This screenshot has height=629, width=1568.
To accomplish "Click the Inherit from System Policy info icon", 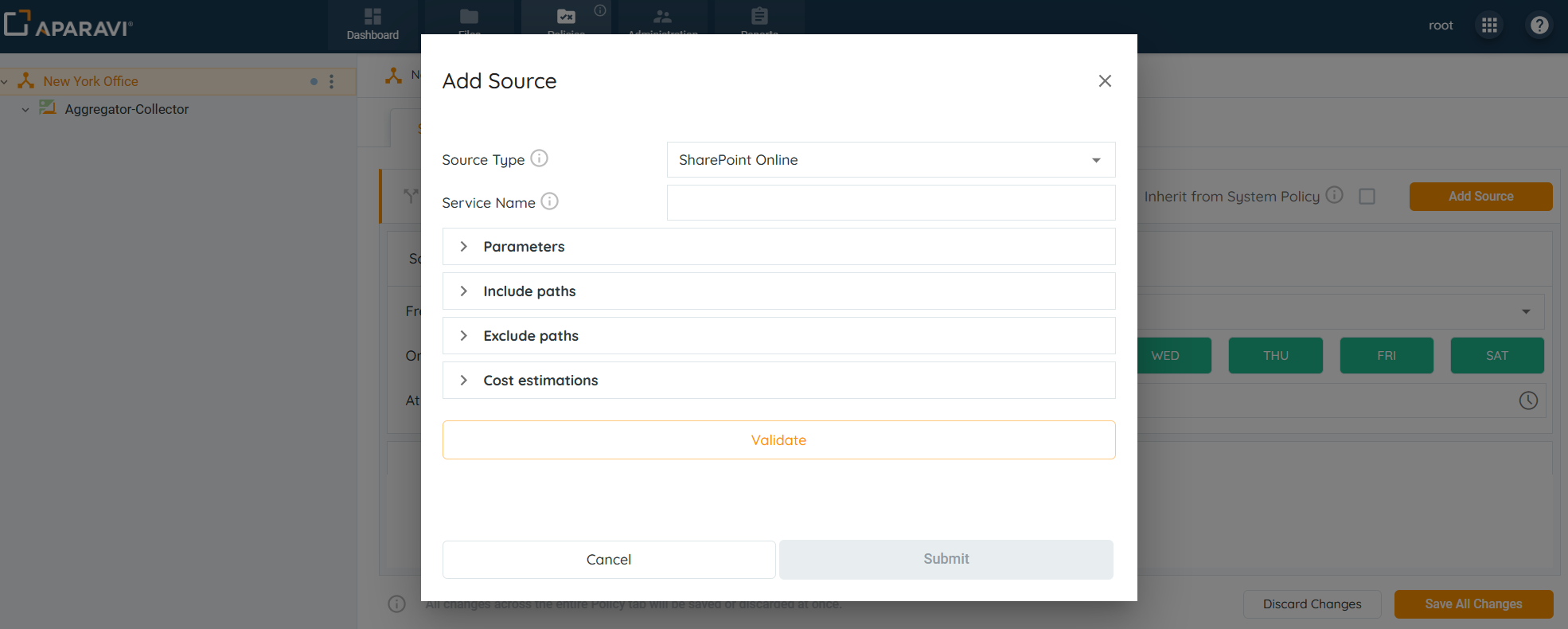I will pos(1335,195).
